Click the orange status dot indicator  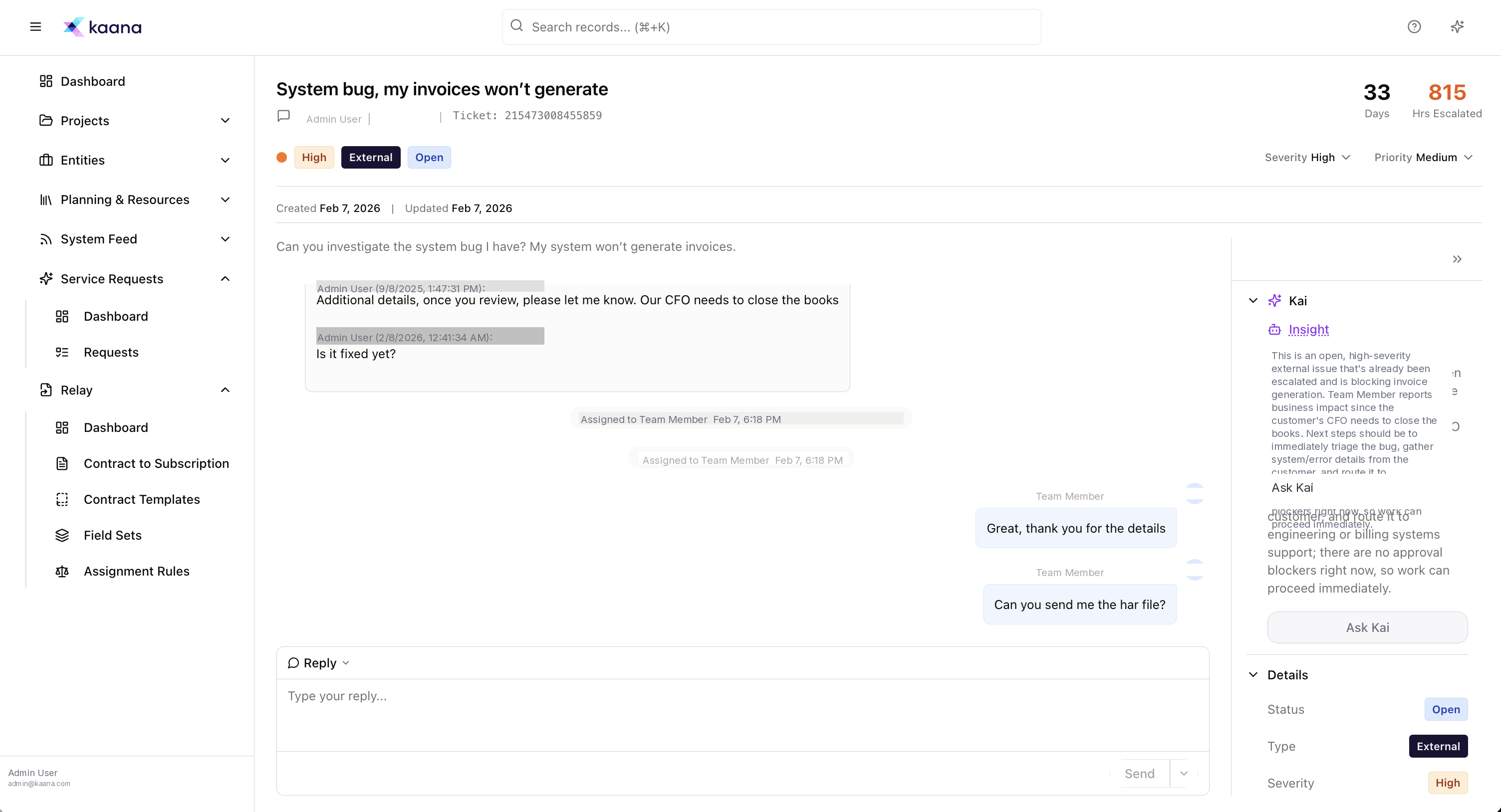[x=282, y=157]
